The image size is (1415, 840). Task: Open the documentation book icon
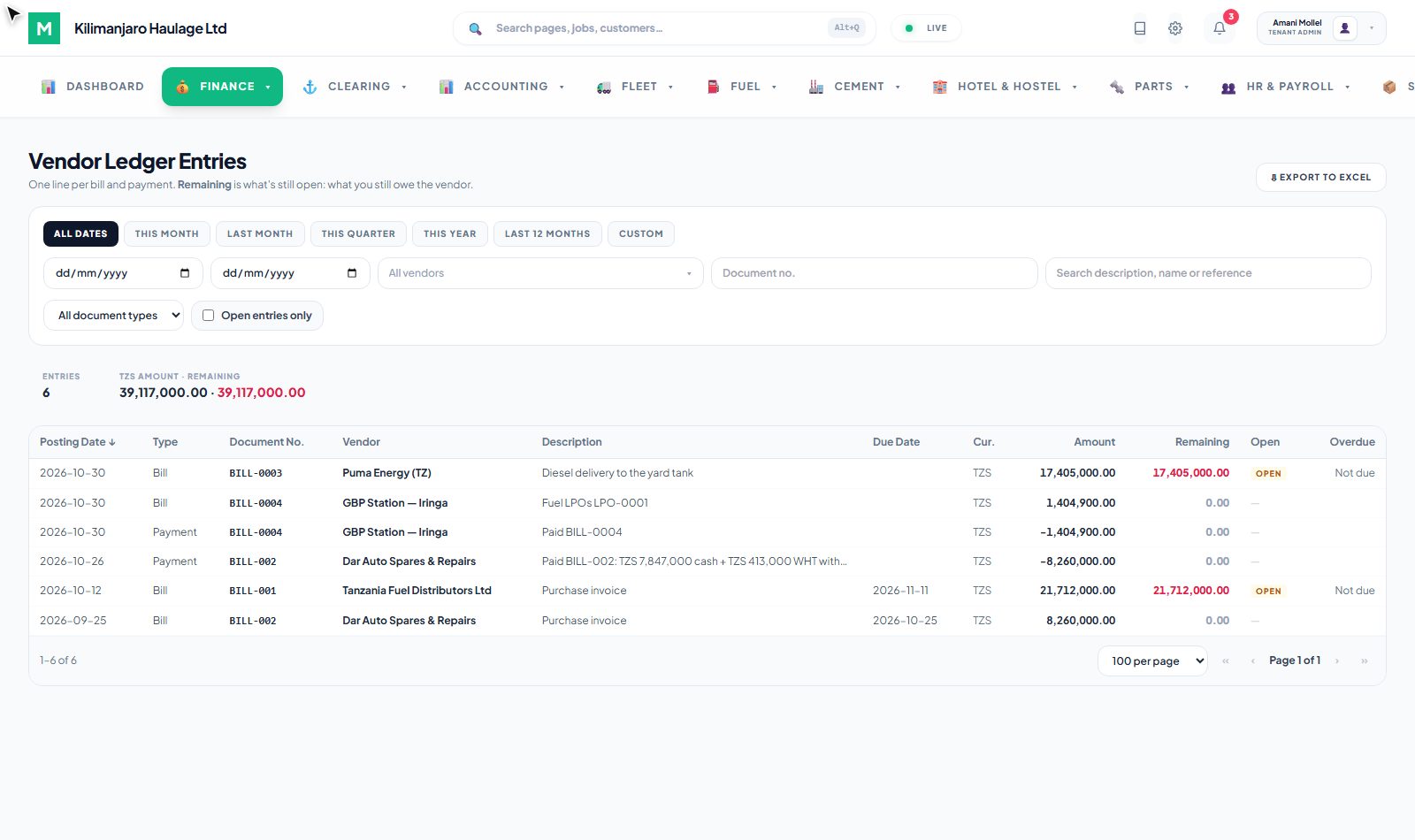coord(1140,28)
